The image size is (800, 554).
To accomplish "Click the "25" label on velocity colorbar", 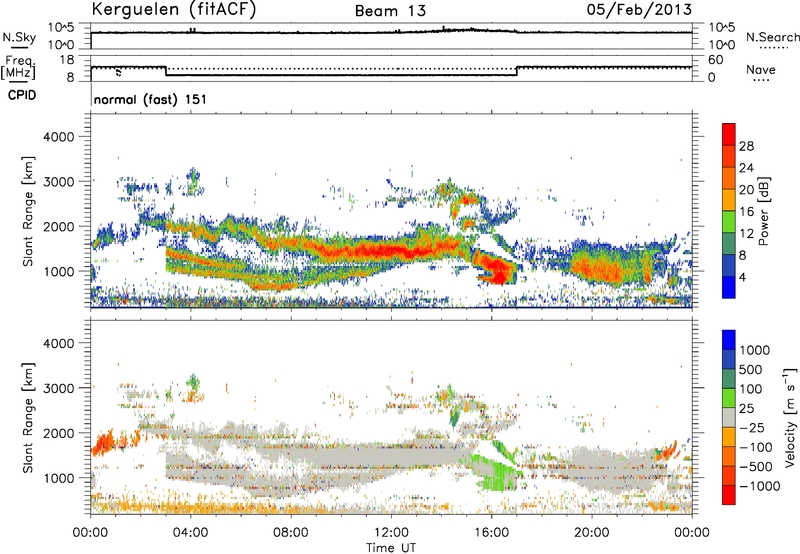I will (746, 409).
